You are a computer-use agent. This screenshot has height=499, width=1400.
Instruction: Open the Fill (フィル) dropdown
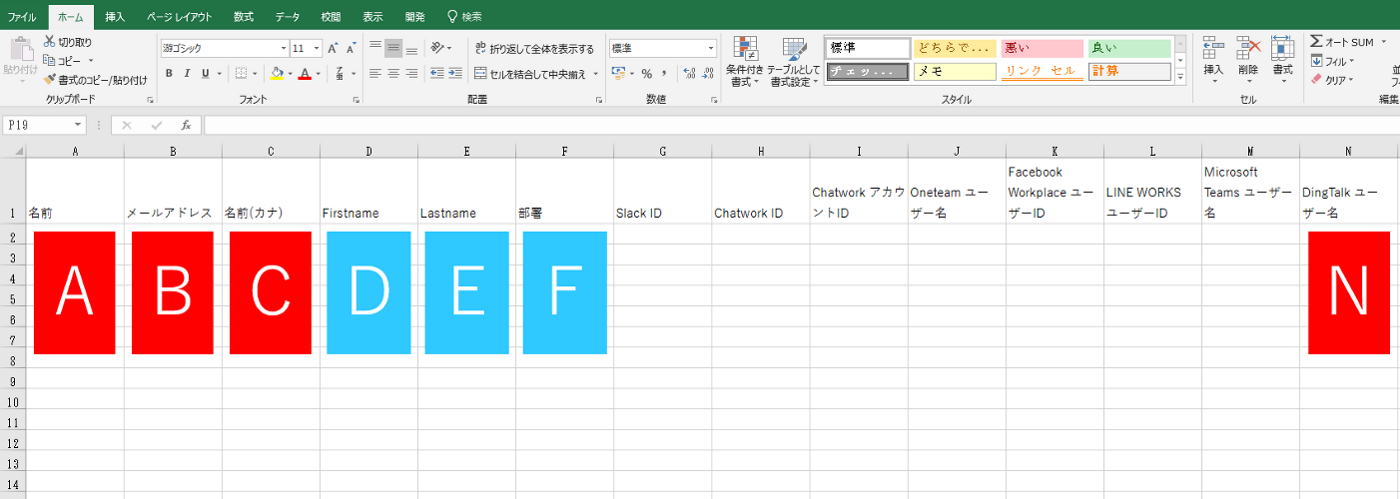(1333, 61)
